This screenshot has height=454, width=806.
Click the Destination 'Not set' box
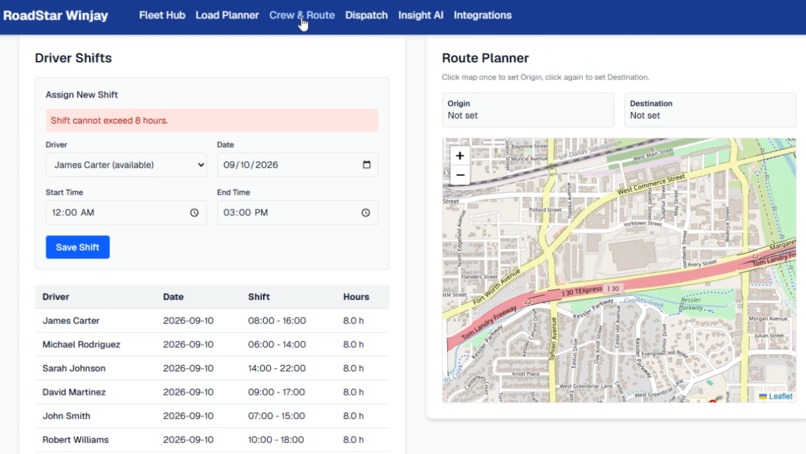(710, 110)
